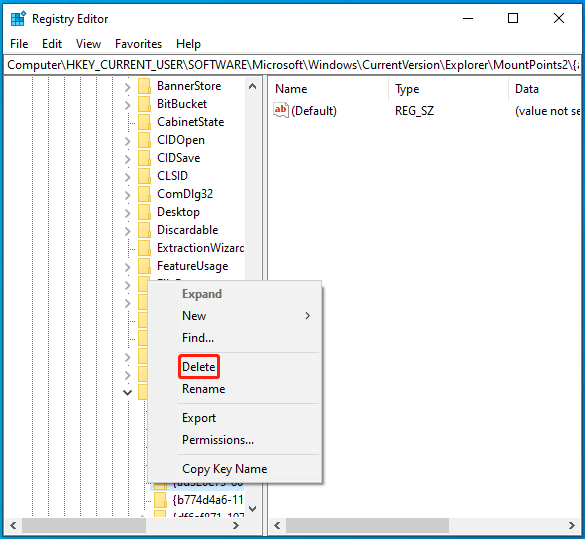Choose Rename from the context menu
Viewport: 585px width, 539px height.
pos(203,389)
